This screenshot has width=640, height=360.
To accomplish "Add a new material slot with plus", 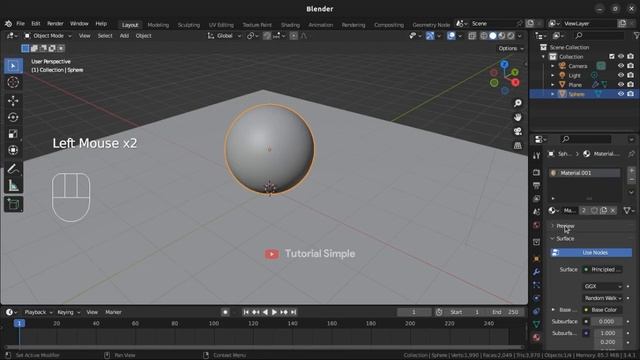I will 631,171.
